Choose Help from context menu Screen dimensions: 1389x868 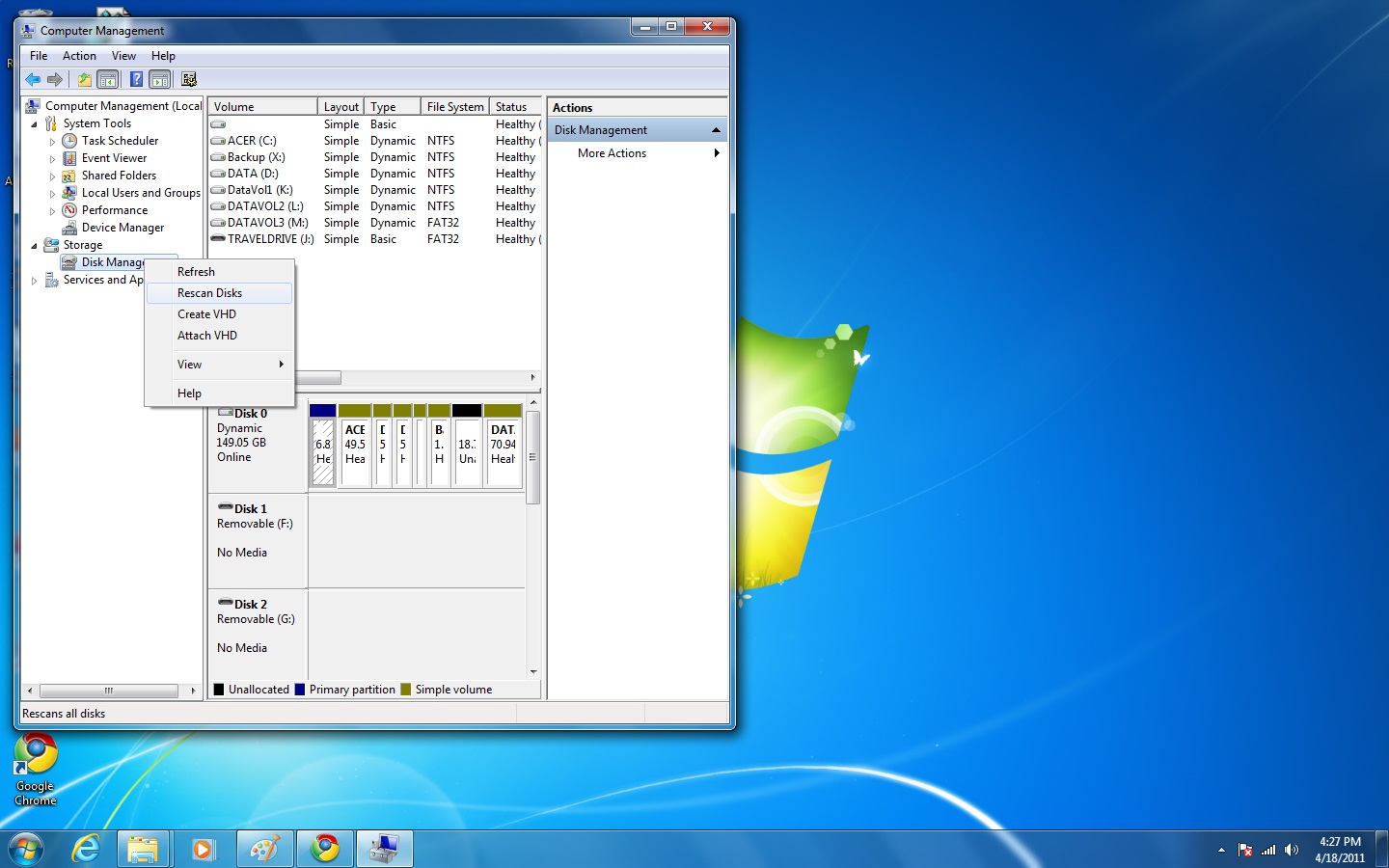coord(219,393)
